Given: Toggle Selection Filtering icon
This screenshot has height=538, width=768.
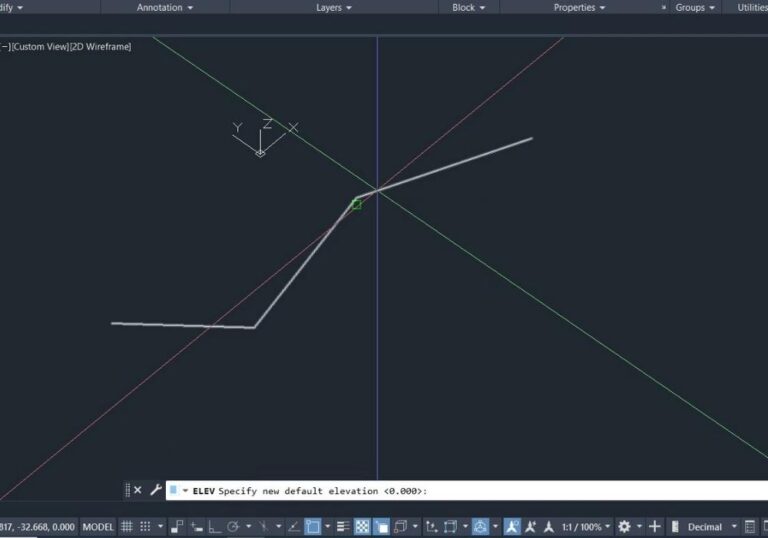Looking at the screenshot, I should coord(450,527).
